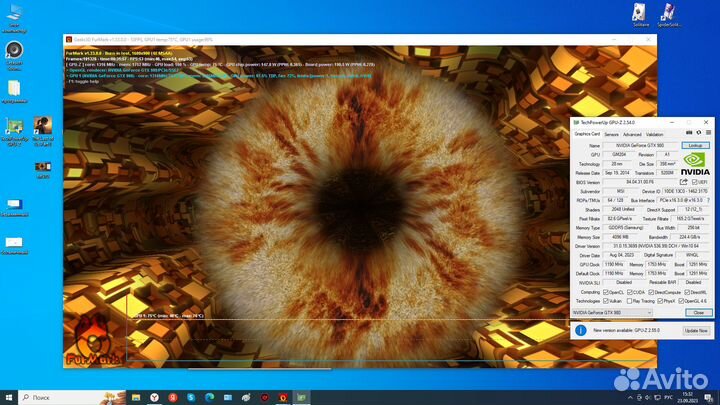The width and height of the screenshot is (720, 405).
Task: Click the Update Now button
Action: (x=695, y=329)
